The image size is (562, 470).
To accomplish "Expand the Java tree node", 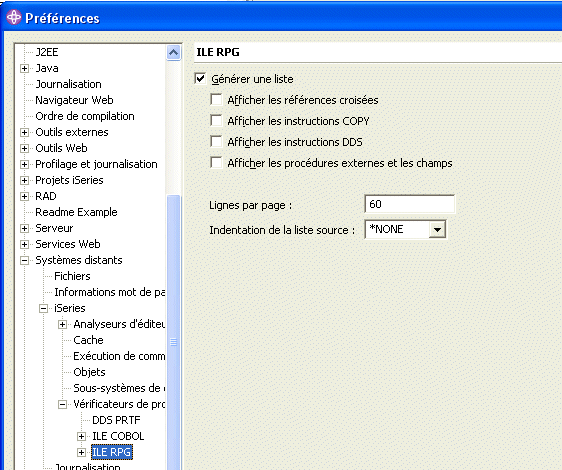I will pos(24,68).
